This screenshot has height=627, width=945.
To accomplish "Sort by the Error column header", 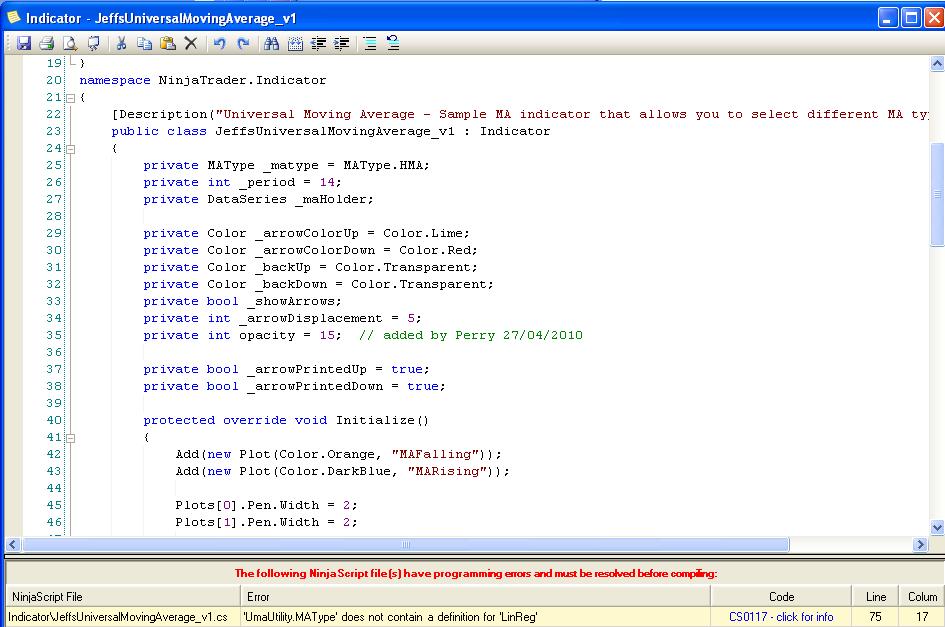I will (x=476, y=596).
